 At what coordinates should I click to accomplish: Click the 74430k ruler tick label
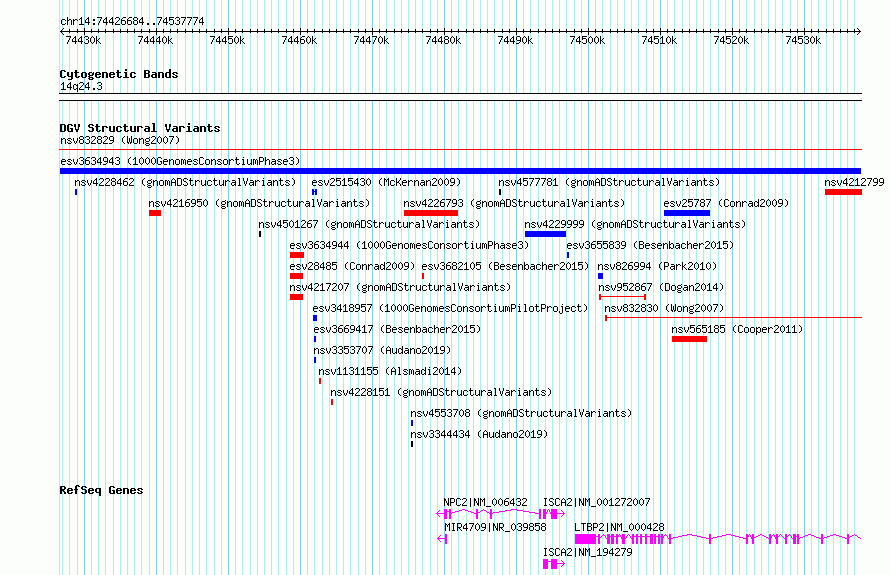coord(83,41)
